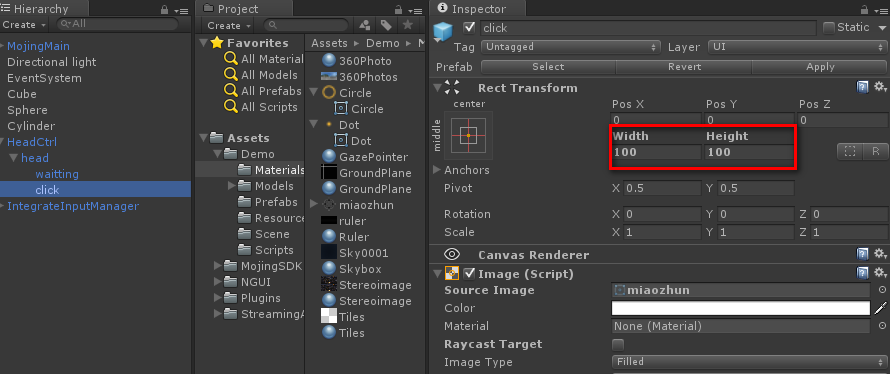Viewport: 890px width, 374px height.
Task: Click the Search by Label tag icon
Action: click(386, 25)
